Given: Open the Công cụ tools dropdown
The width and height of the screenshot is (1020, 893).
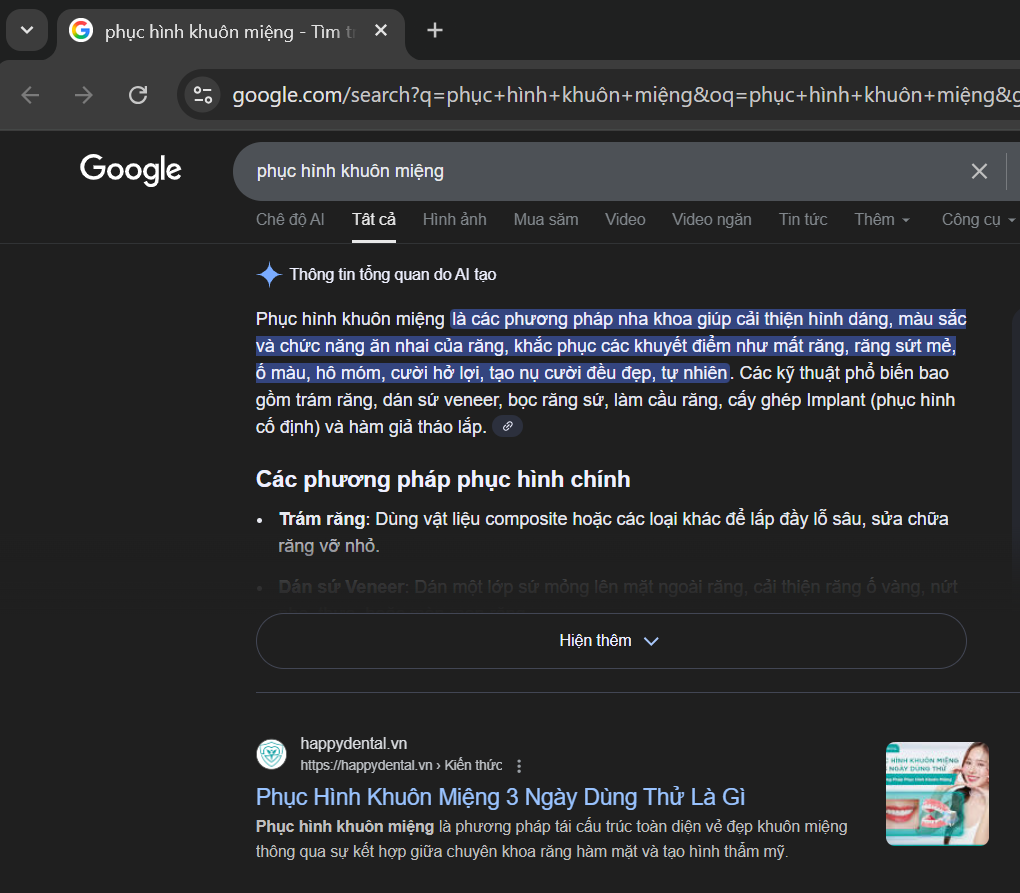Looking at the screenshot, I should tap(978, 220).
